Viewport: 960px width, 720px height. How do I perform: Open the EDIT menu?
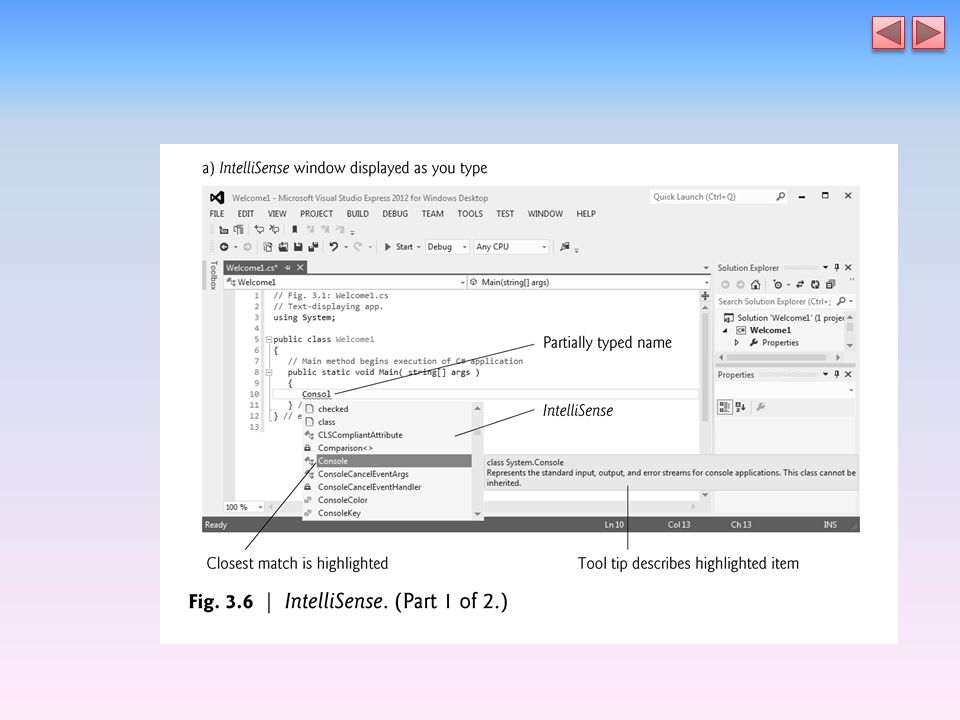point(246,214)
